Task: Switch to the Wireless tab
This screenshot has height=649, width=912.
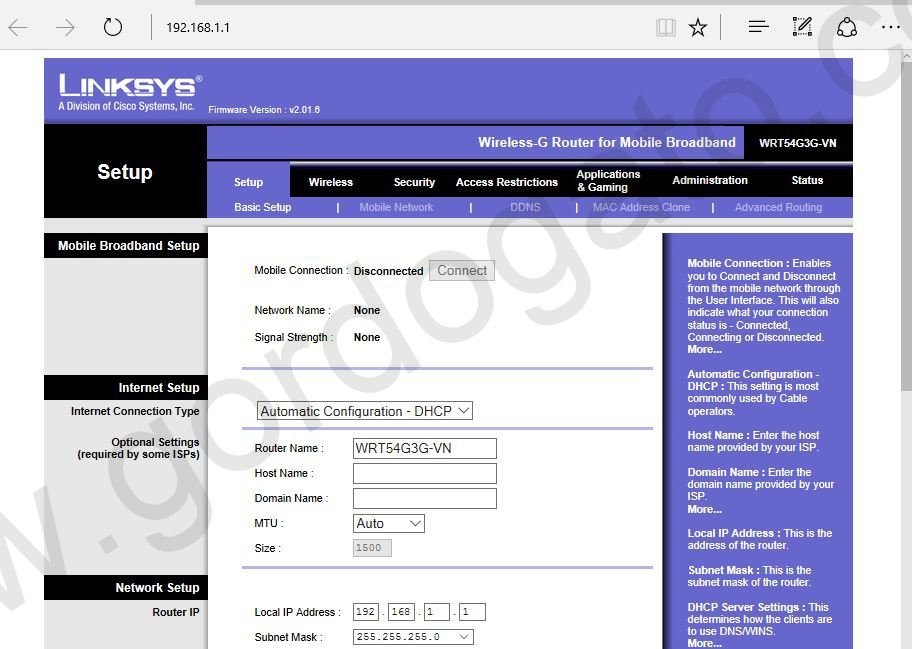Action: pos(330,182)
